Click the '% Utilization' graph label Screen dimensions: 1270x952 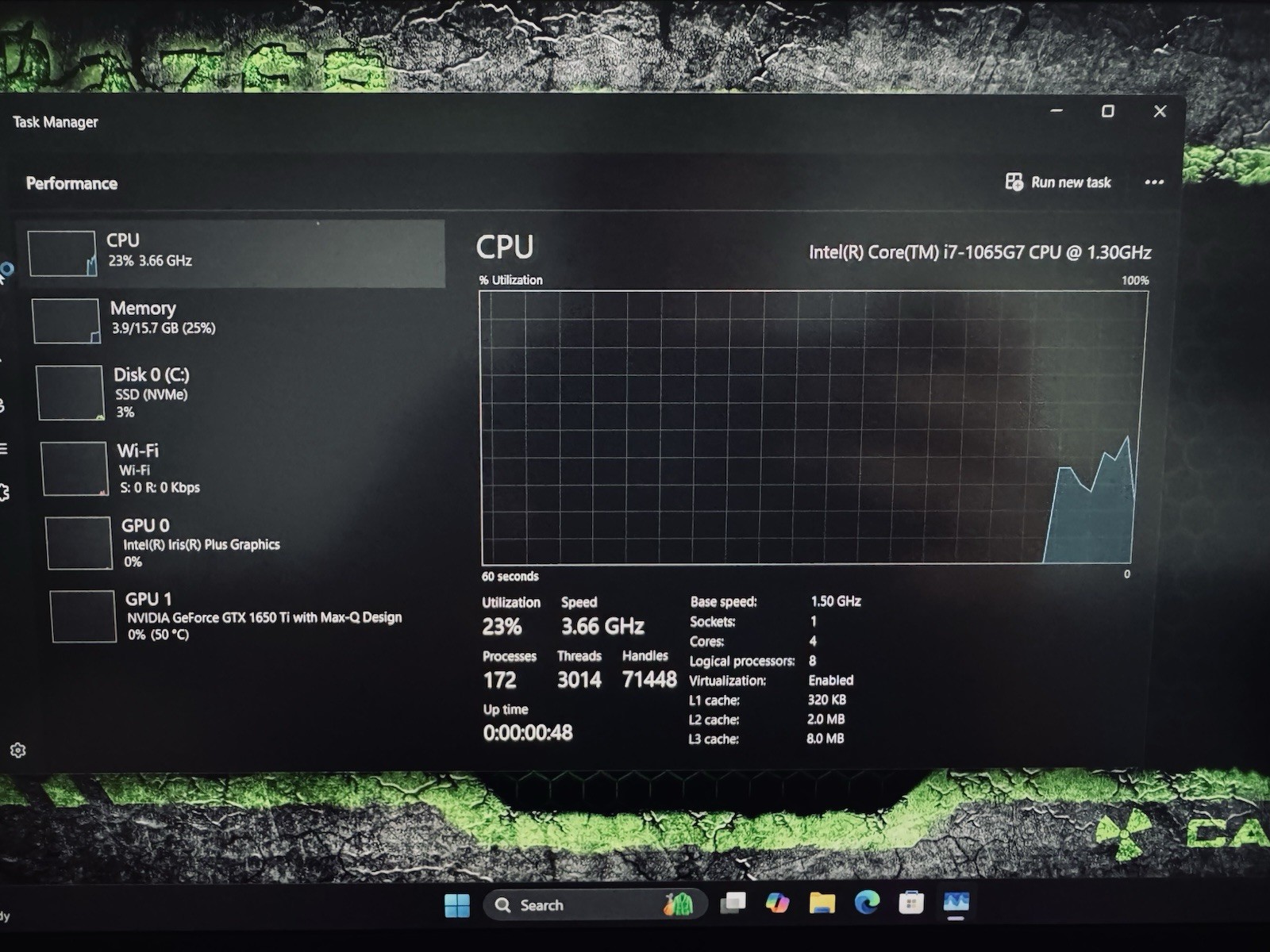pos(510,280)
